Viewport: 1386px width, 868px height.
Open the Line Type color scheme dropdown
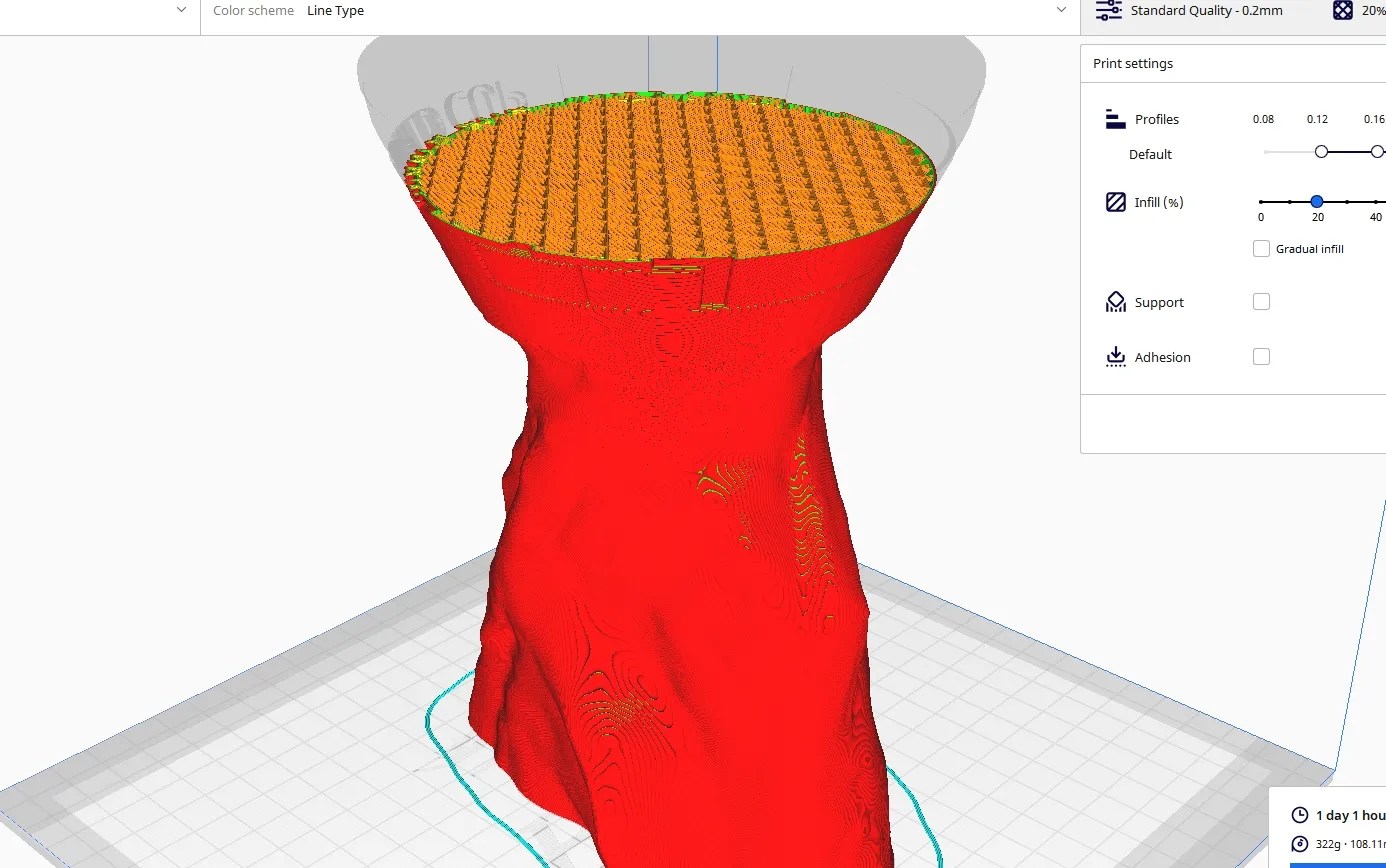pos(1062,10)
